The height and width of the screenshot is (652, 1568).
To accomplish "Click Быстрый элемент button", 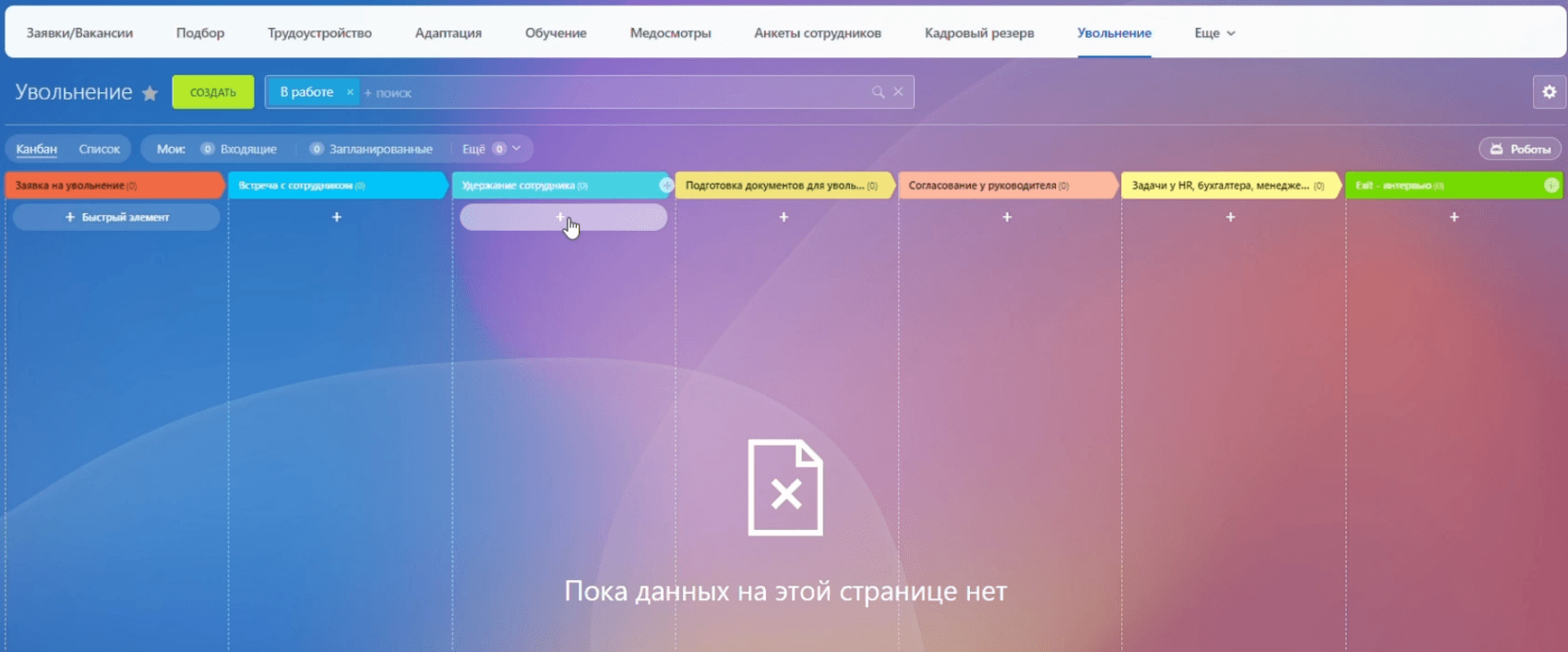I will (x=116, y=217).
